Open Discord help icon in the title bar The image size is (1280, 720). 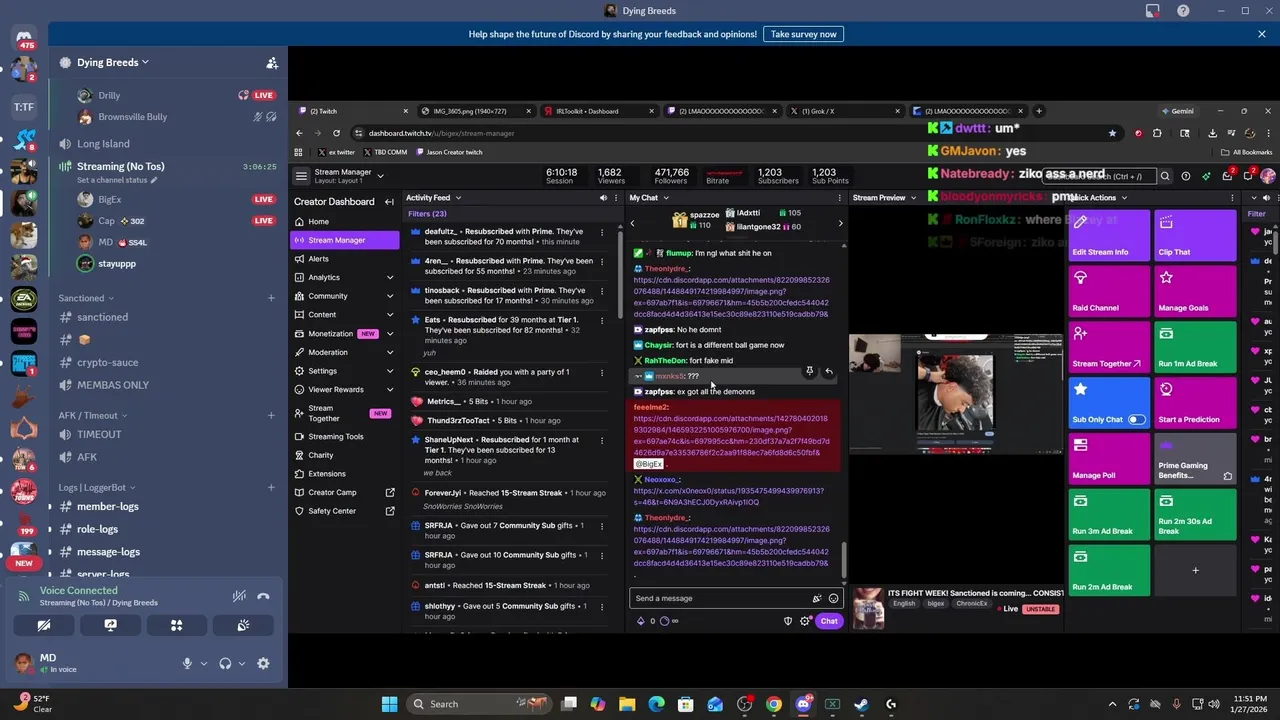pos(1183,11)
